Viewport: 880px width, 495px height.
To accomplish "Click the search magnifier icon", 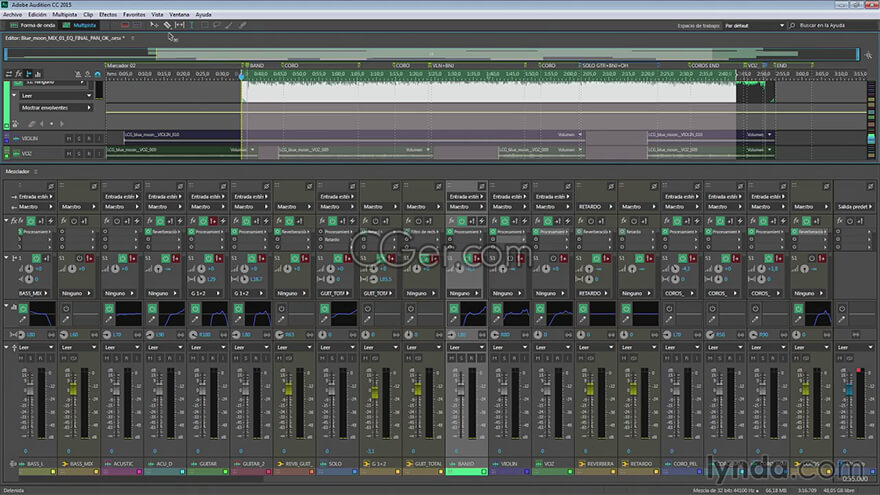I will pos(792,25).
